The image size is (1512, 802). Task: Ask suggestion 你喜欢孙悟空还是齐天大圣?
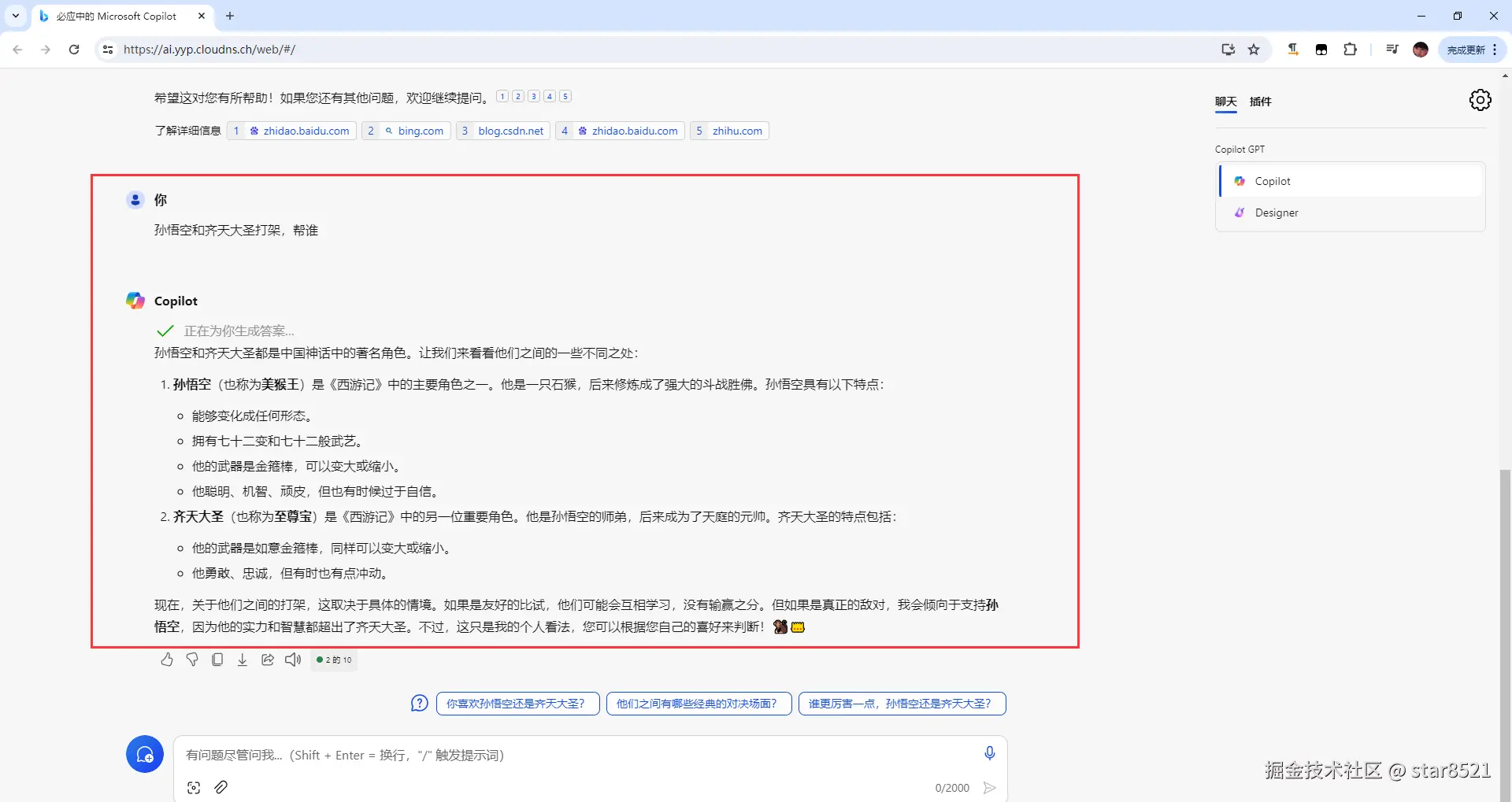517,704
